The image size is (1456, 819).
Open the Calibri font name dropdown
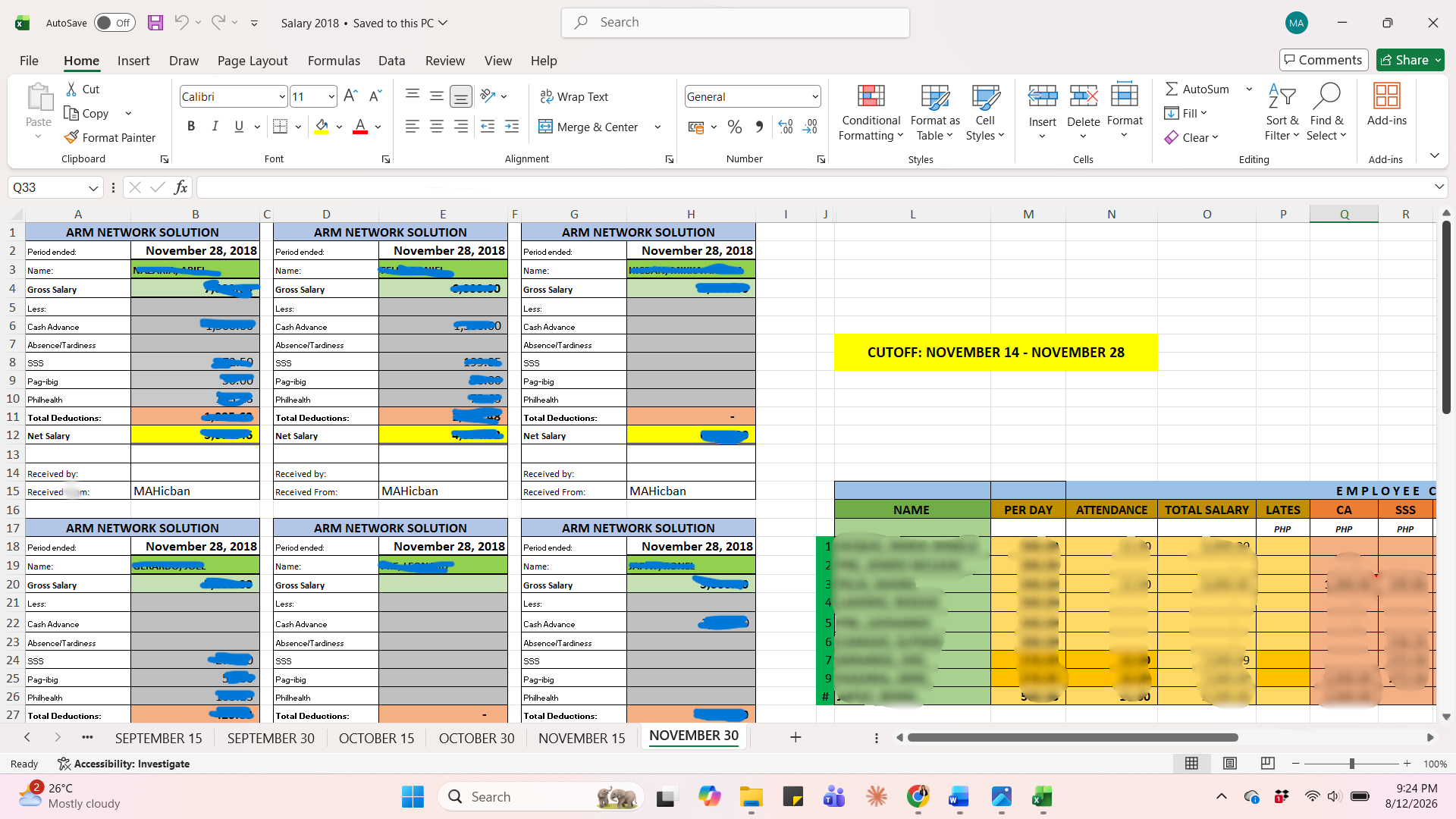282,96
